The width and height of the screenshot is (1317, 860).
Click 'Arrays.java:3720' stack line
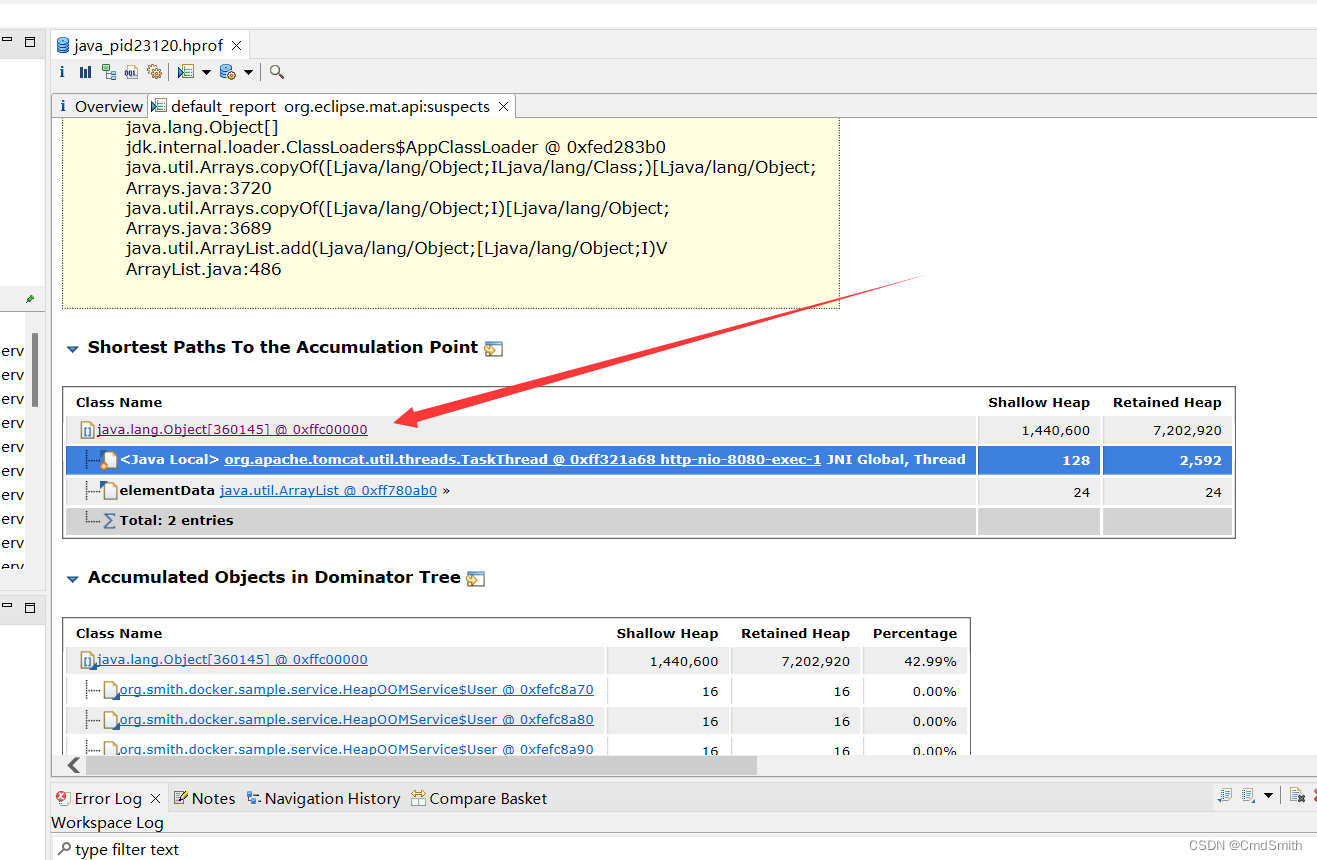click(x=198, y=188)
